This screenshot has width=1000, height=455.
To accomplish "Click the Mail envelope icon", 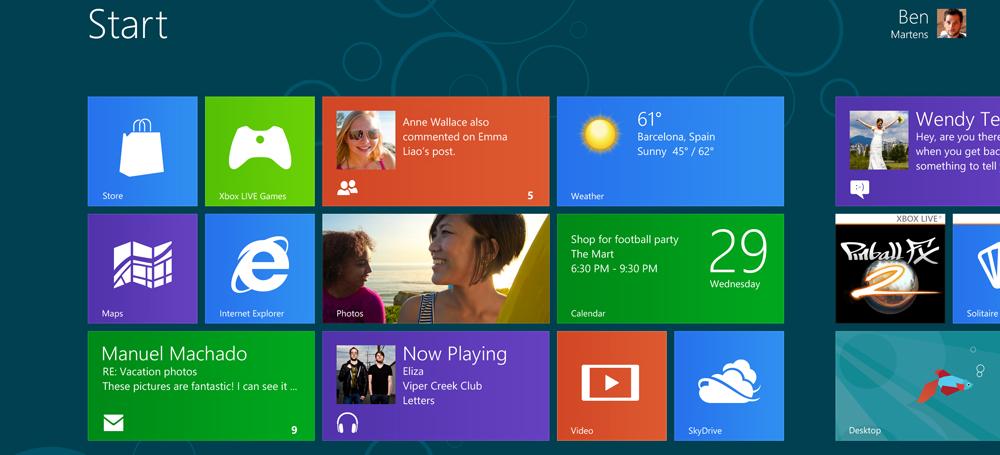I will tap(114, 422).
